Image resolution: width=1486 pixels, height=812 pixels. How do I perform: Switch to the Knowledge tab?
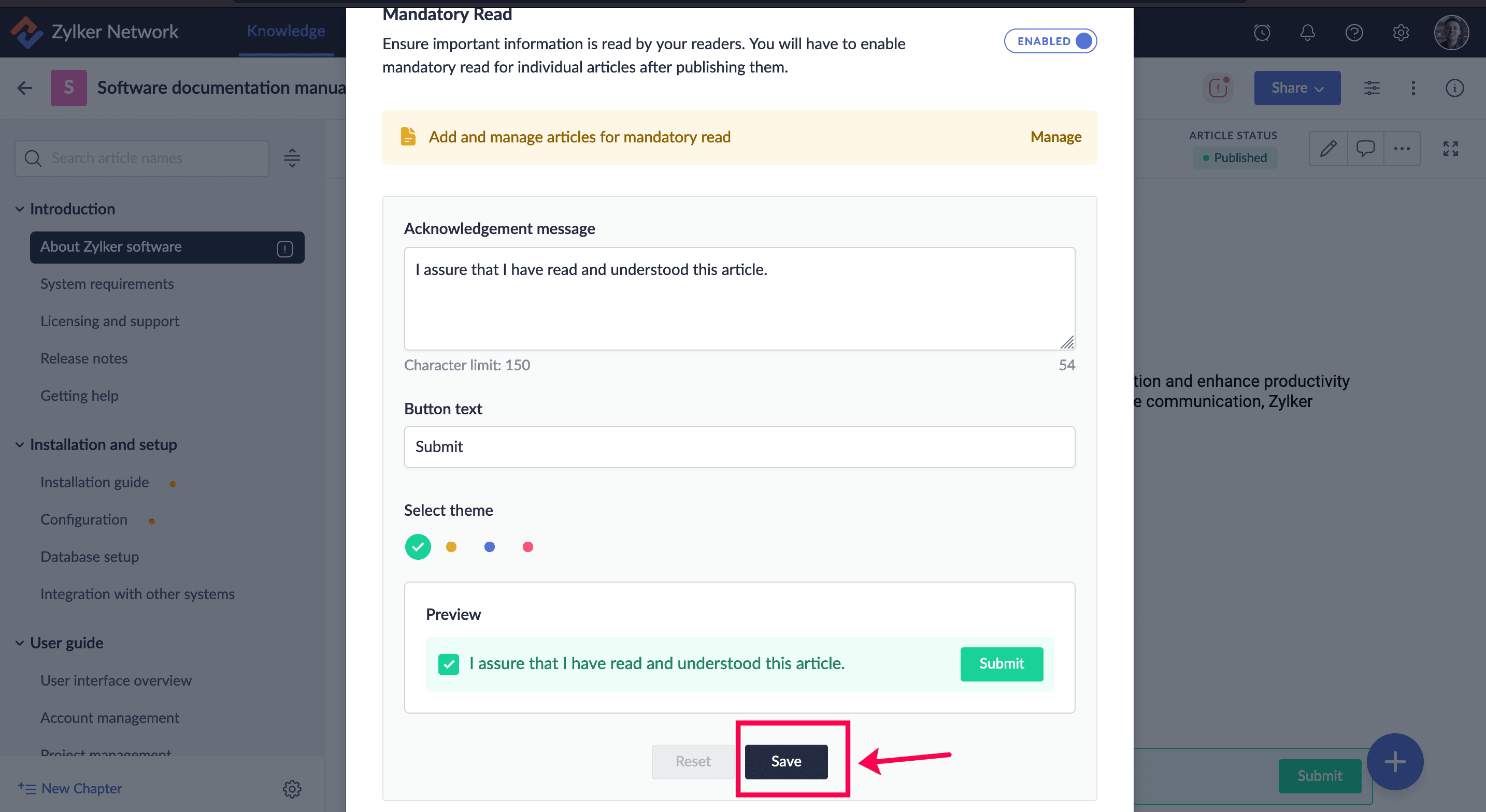click(285, 31)
